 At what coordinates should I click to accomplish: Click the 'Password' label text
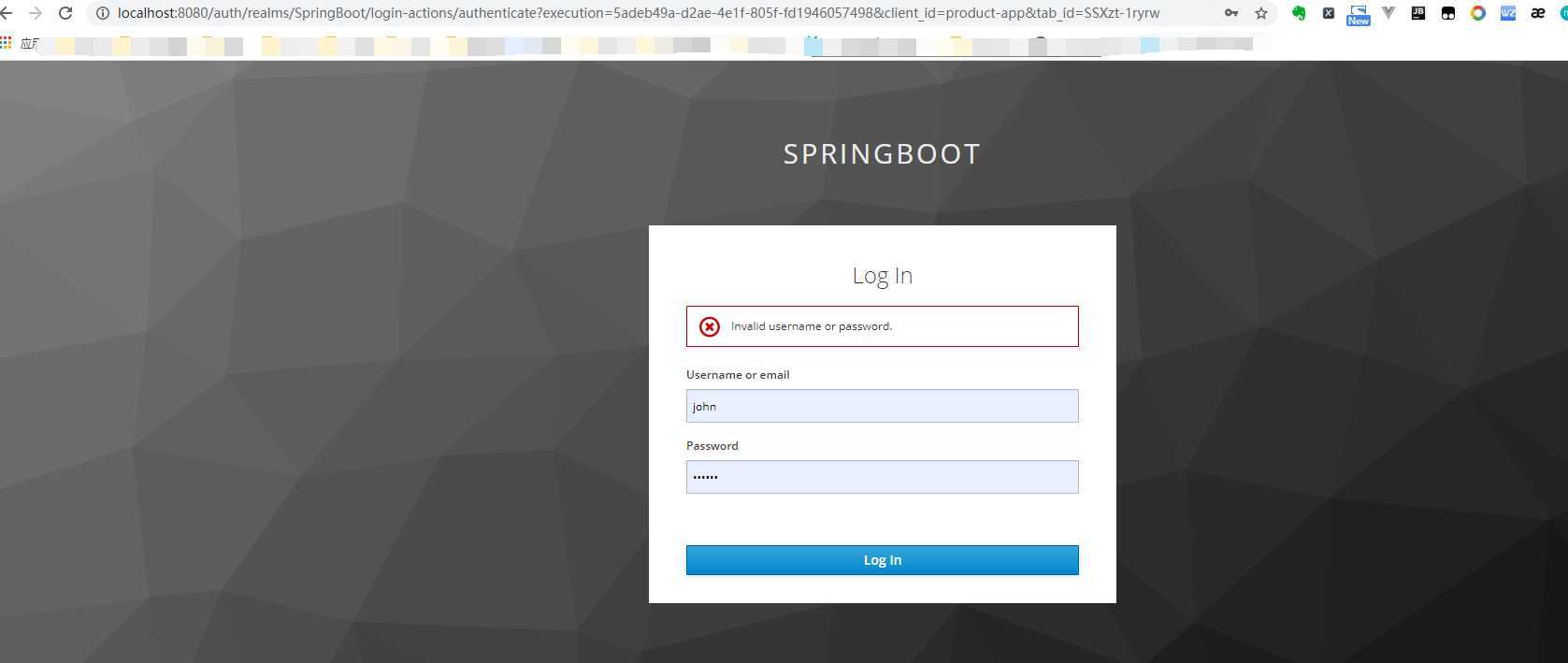712,446
